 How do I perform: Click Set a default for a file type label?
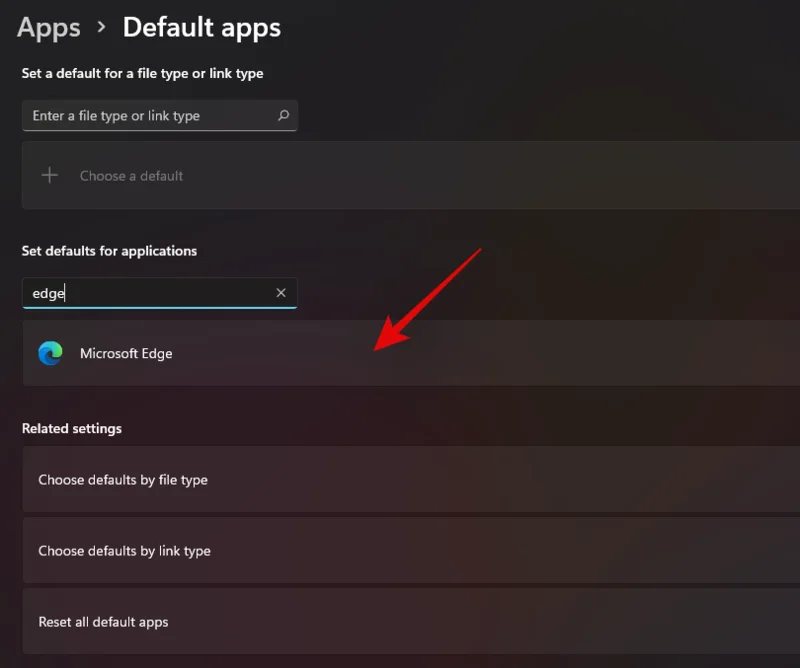(x=141, y=73)
